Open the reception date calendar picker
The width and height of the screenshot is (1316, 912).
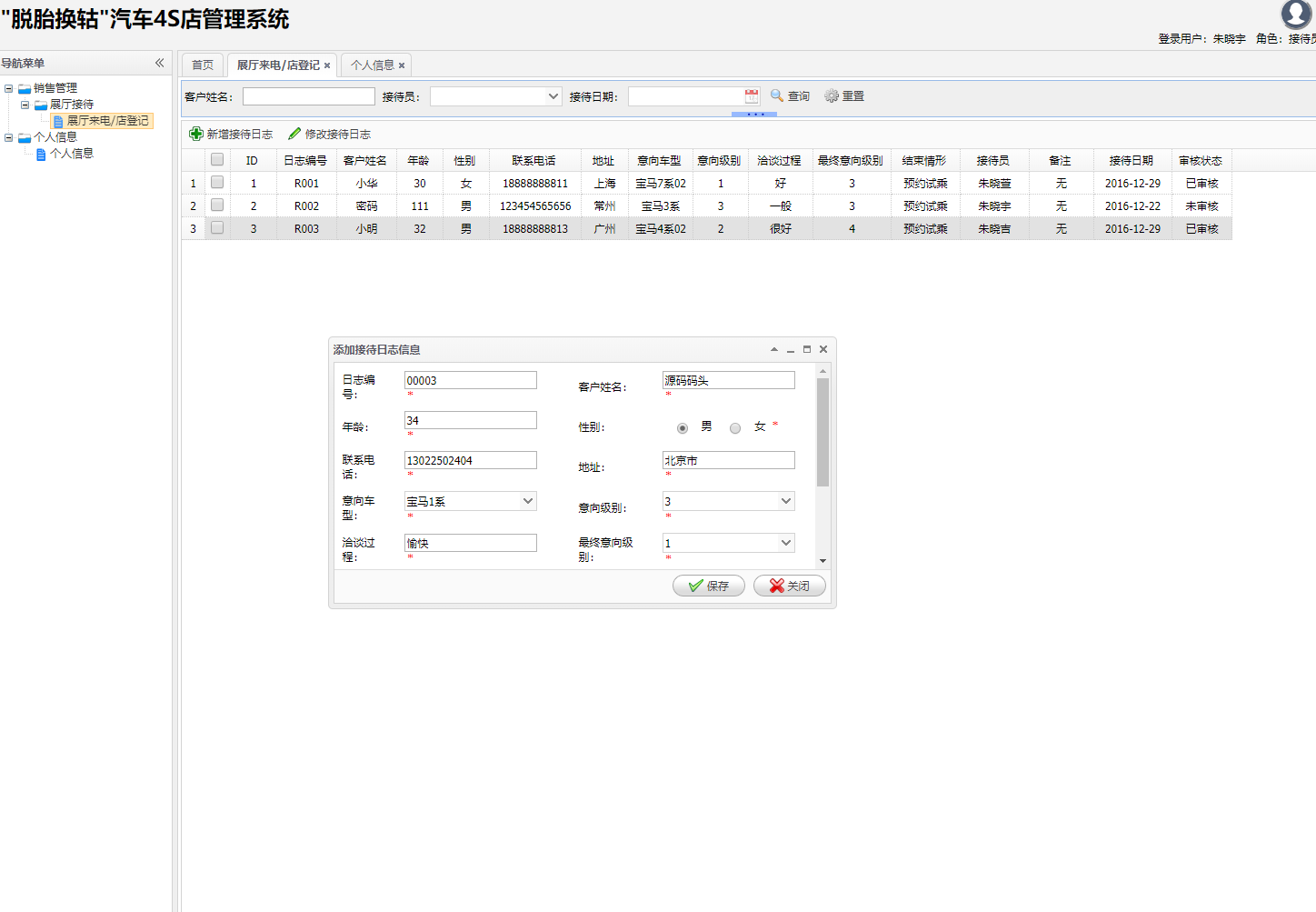coord(752,96)
